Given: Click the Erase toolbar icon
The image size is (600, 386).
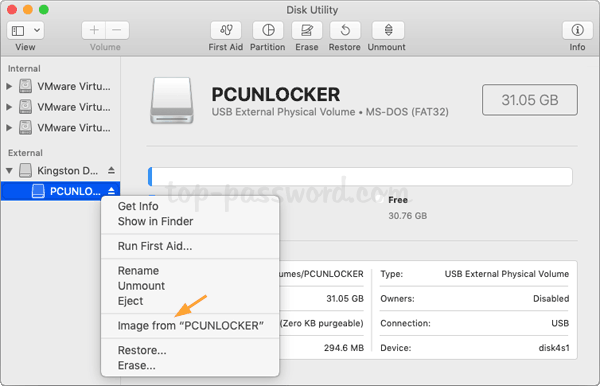Looking at the screenshot, I should 307,30.
